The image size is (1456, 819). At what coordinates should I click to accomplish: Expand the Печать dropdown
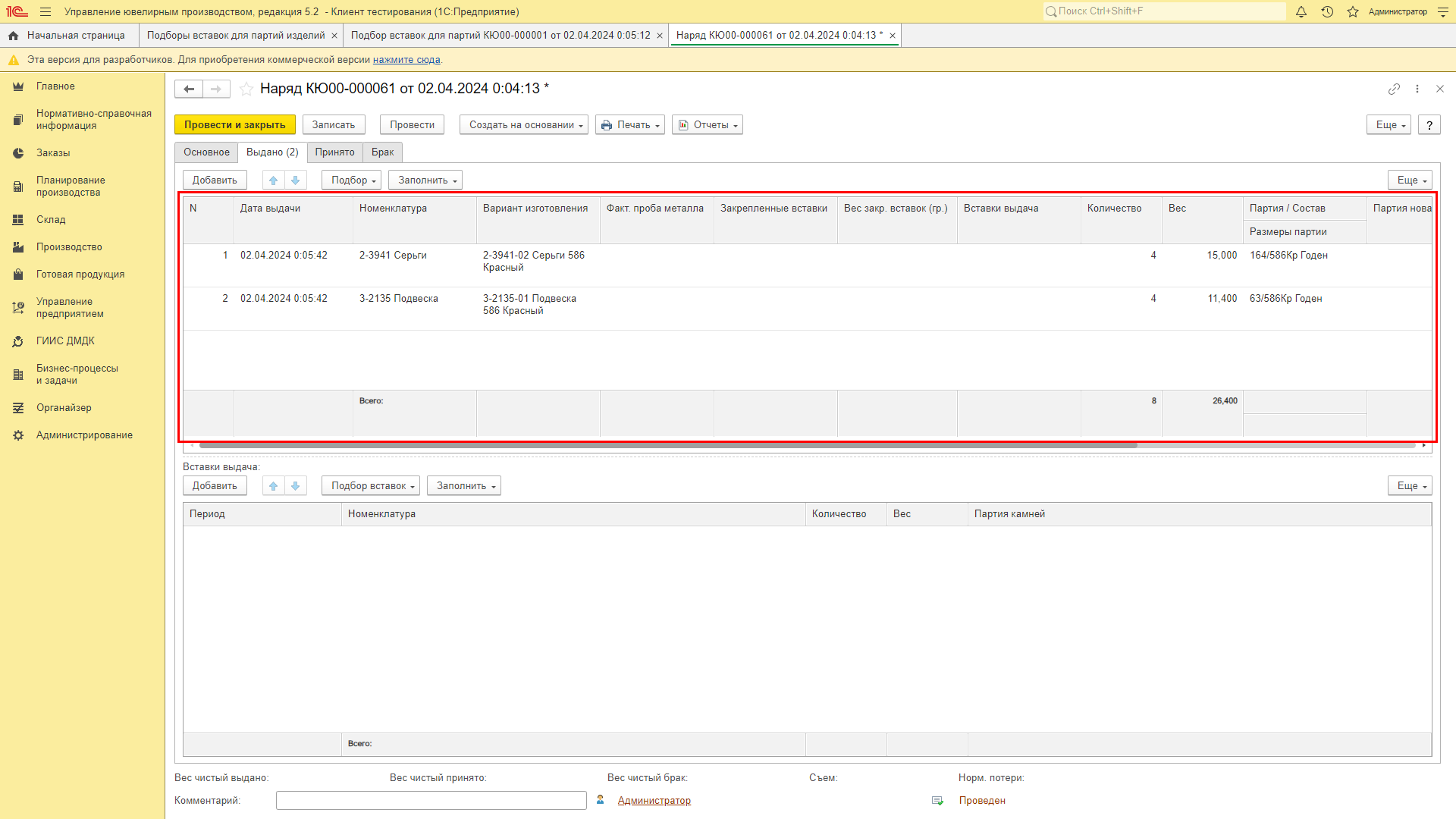point(630,125)
